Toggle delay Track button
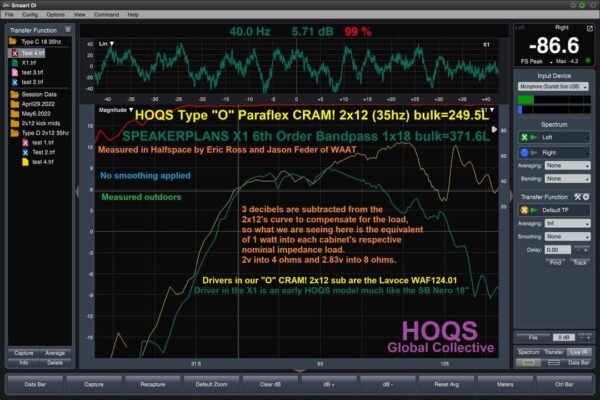The height and width of the screenshot is (400, 600). pos(580,262)
